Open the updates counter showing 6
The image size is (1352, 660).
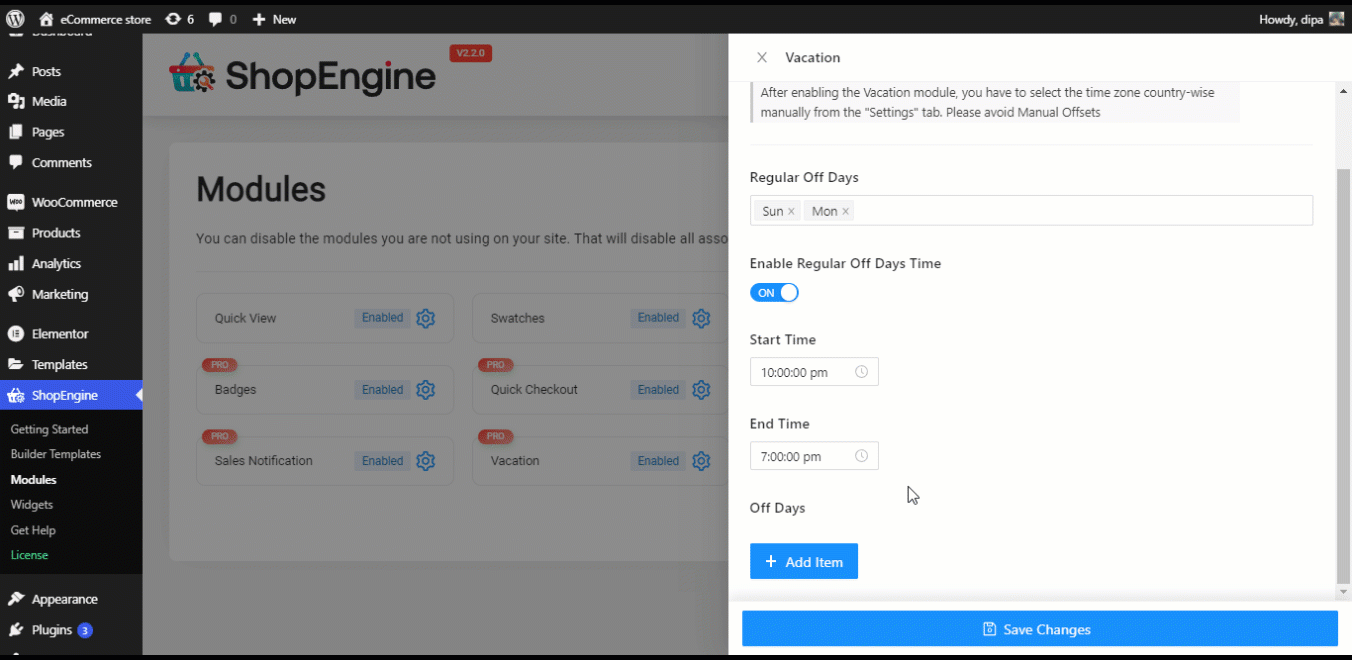(179, 19)
